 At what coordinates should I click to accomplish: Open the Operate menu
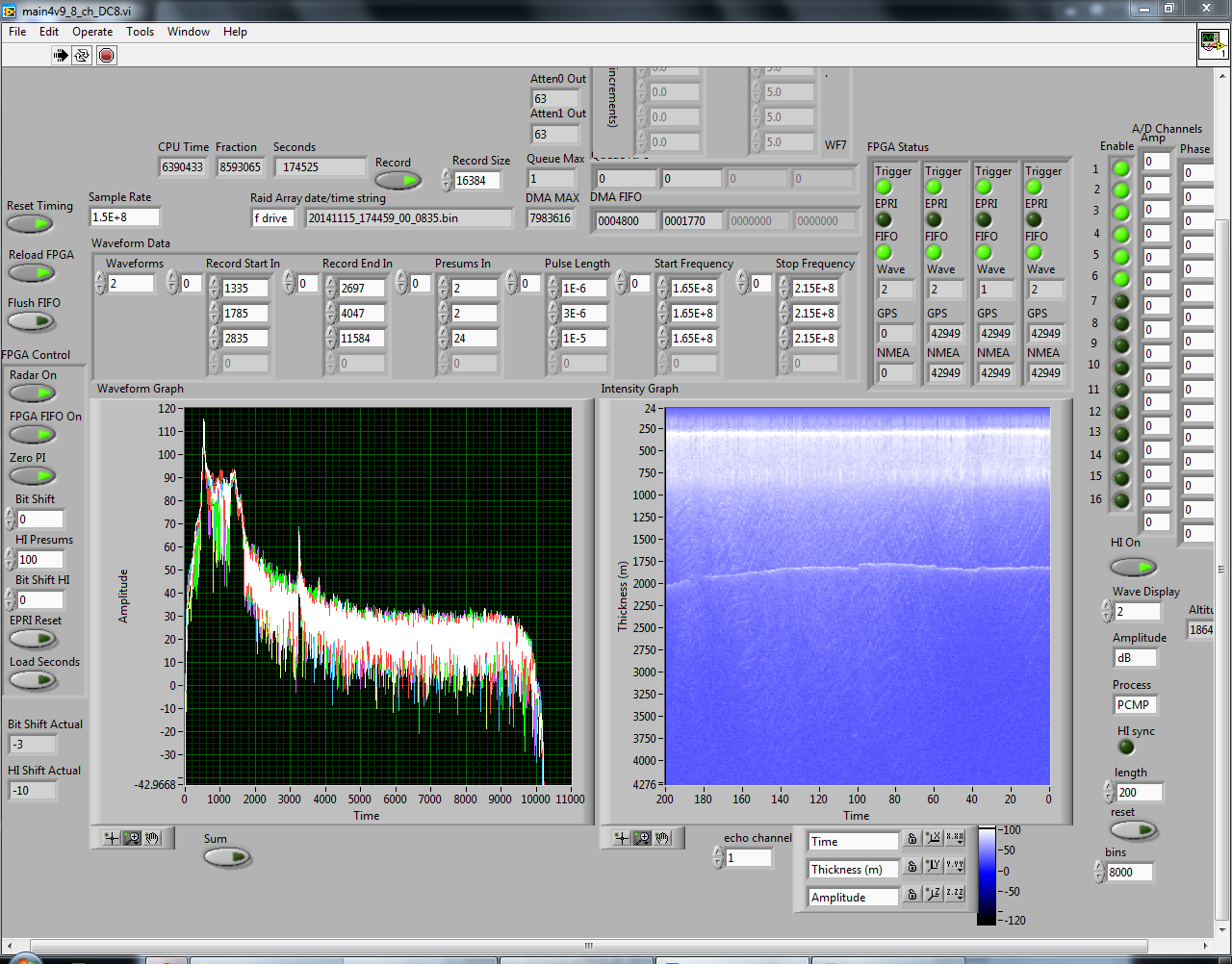pos(92,32)
